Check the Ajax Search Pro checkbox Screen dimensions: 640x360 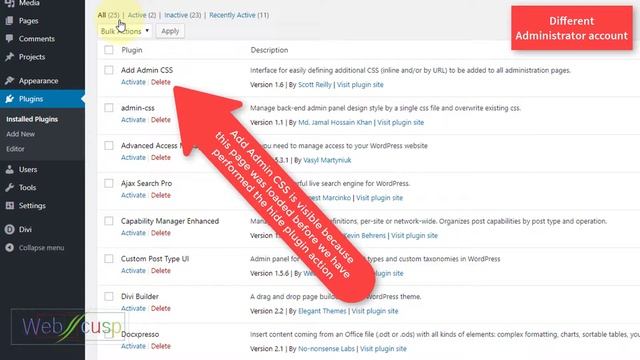click(x=109, y=183)
